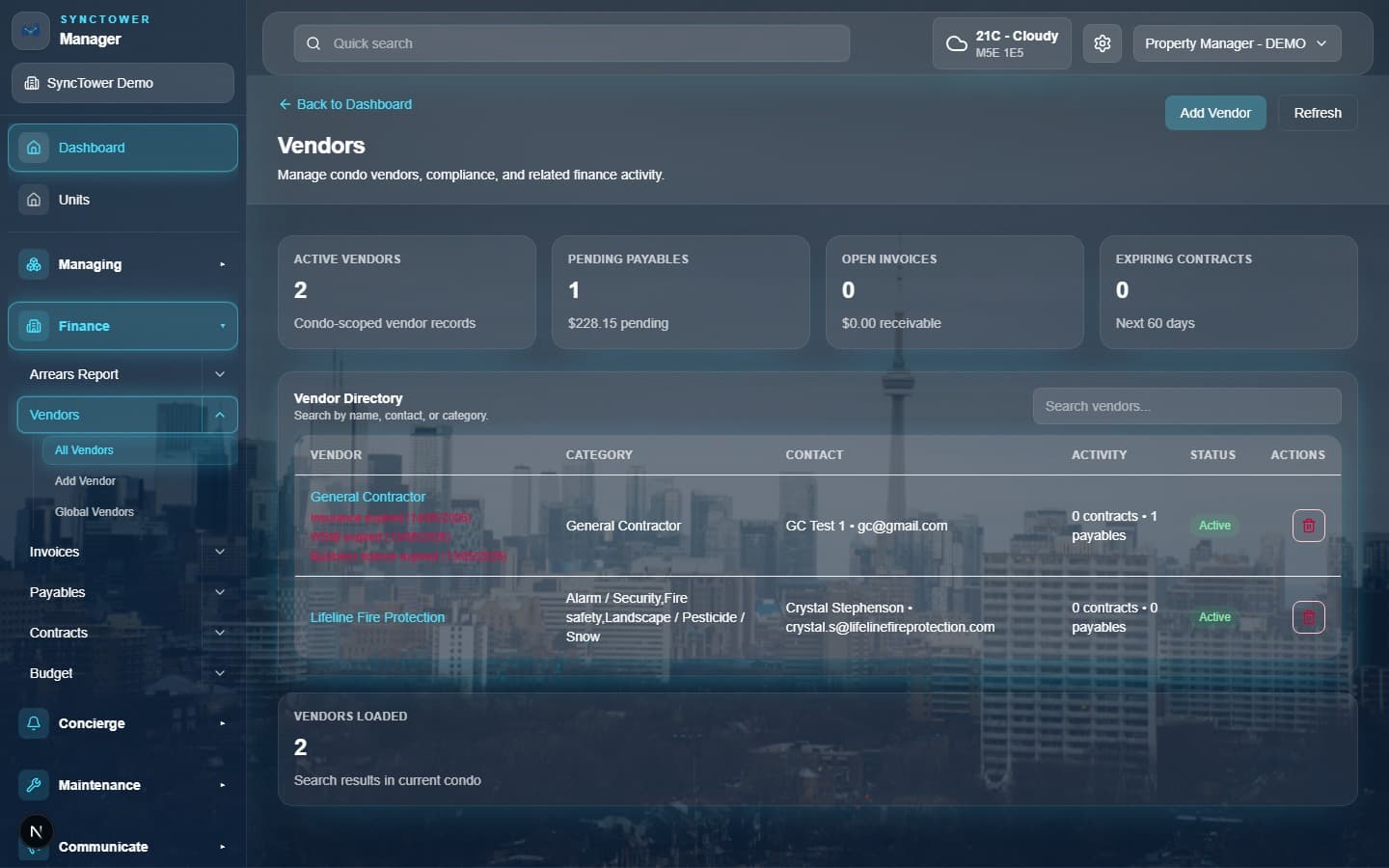Viewport: 1389px width, 868px height.
Task: Click the Active Vendors summary card
Action: pyautogui.click(x=407, y=292)
